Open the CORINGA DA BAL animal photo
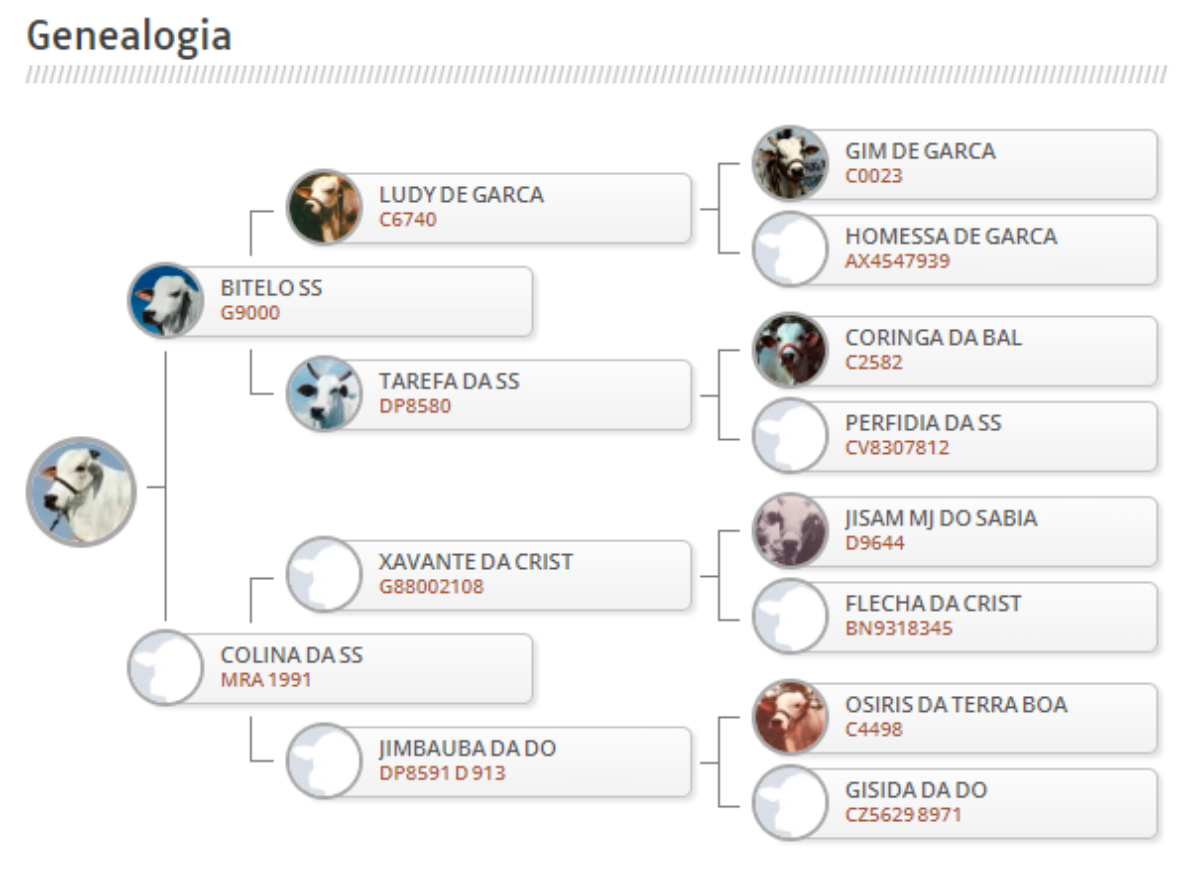The width and height of the screenshot is (1200, 889). pos(790,350)
